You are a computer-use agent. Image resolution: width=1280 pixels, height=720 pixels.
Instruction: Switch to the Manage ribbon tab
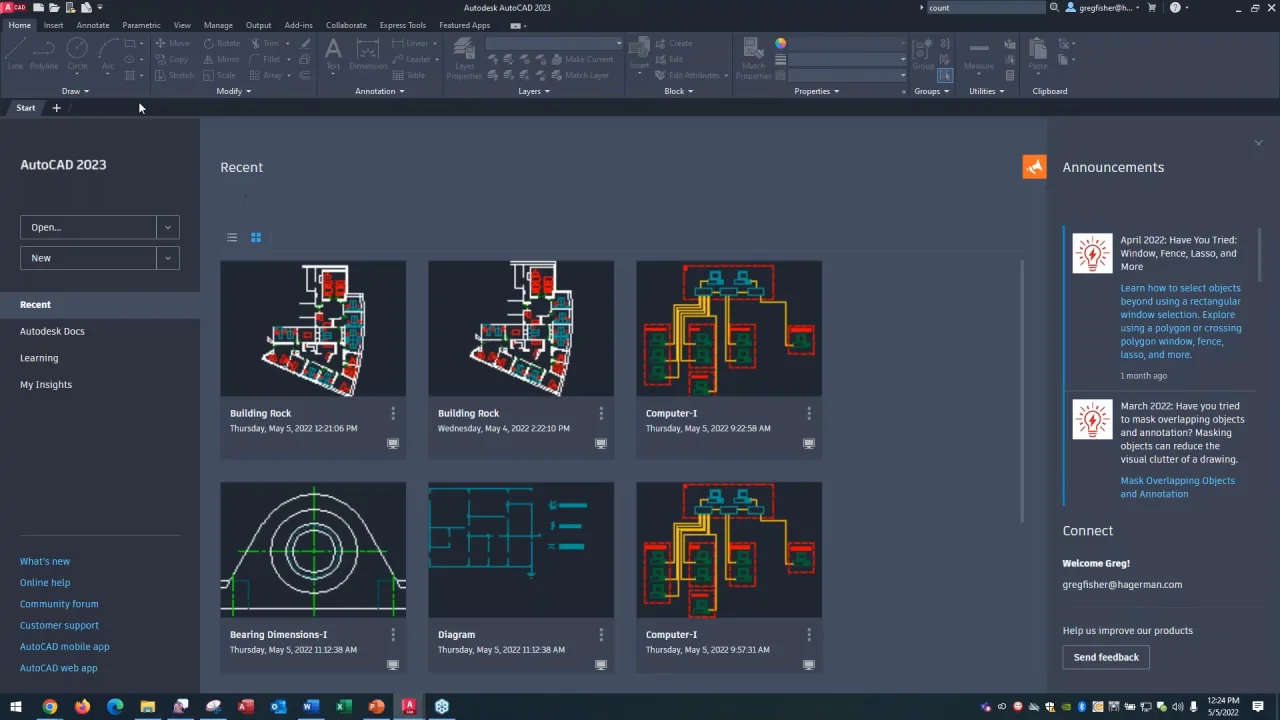(x=218, y=25)
